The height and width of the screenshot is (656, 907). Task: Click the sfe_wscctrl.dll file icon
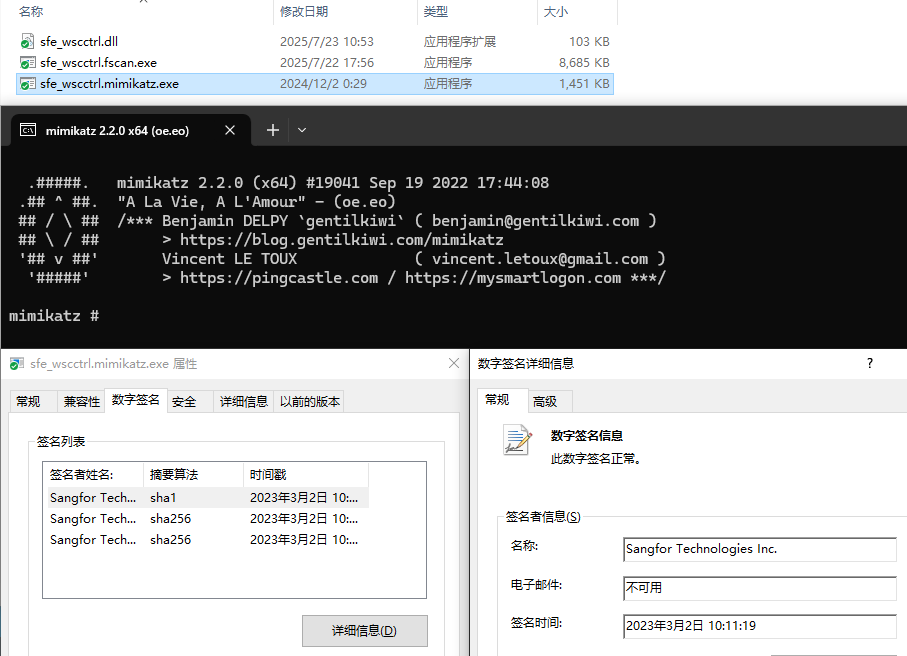click(x=28, y=42)
